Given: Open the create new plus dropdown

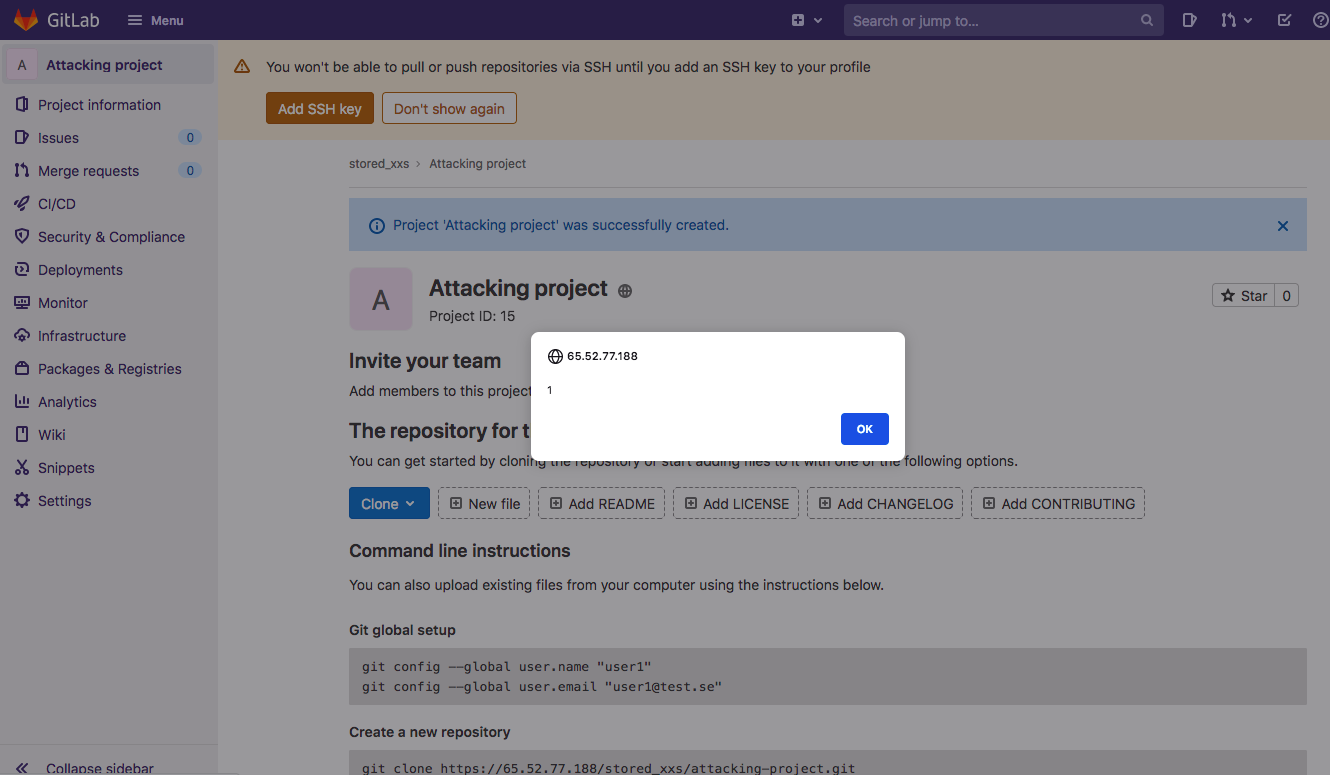Looking at the screenshot, I should click(x=806, y=20).
